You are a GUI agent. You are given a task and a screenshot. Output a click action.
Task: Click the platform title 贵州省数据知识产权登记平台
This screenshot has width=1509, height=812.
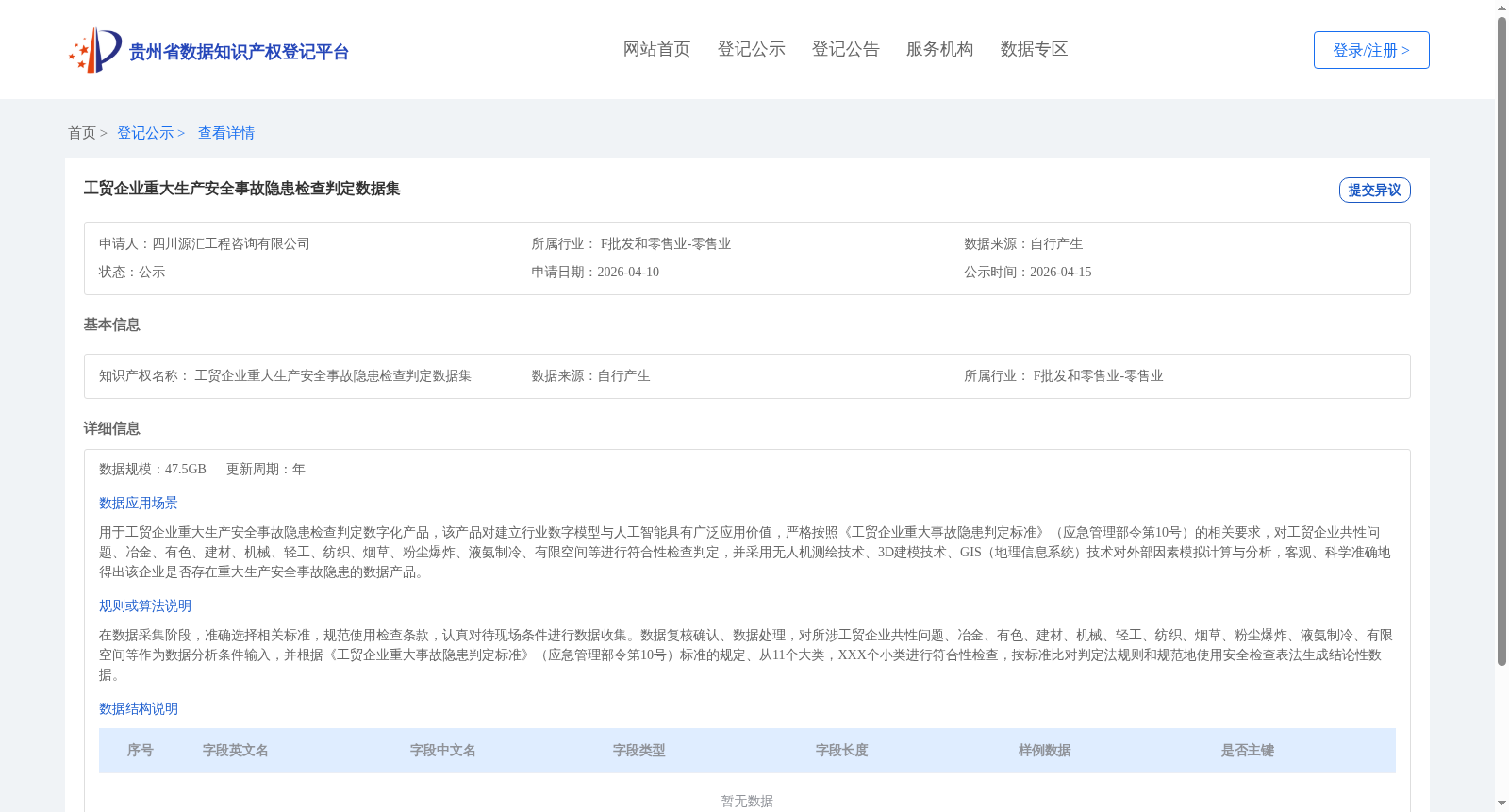click(239, 52)
